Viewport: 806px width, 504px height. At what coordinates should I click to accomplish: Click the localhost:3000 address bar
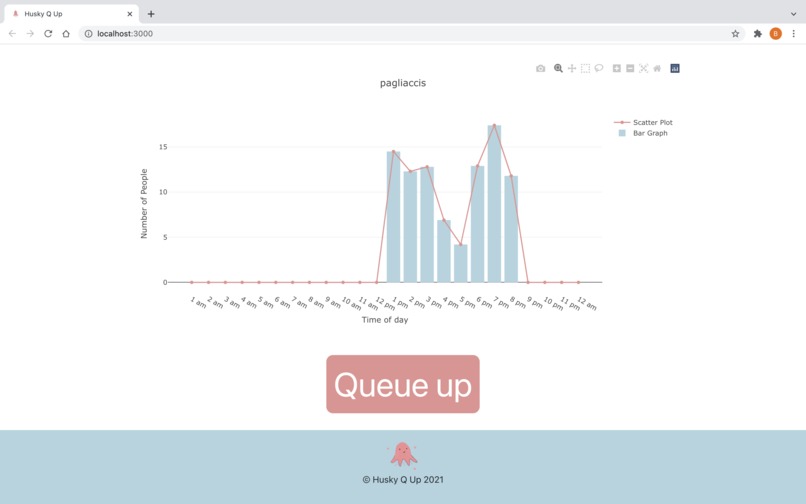pyautogui.click(x=411, y=33)
